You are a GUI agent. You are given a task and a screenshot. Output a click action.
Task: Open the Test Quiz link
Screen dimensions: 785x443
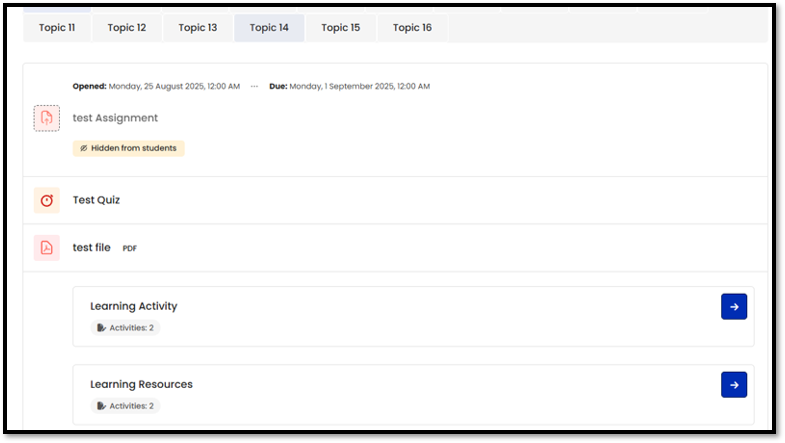click(96, 200)
